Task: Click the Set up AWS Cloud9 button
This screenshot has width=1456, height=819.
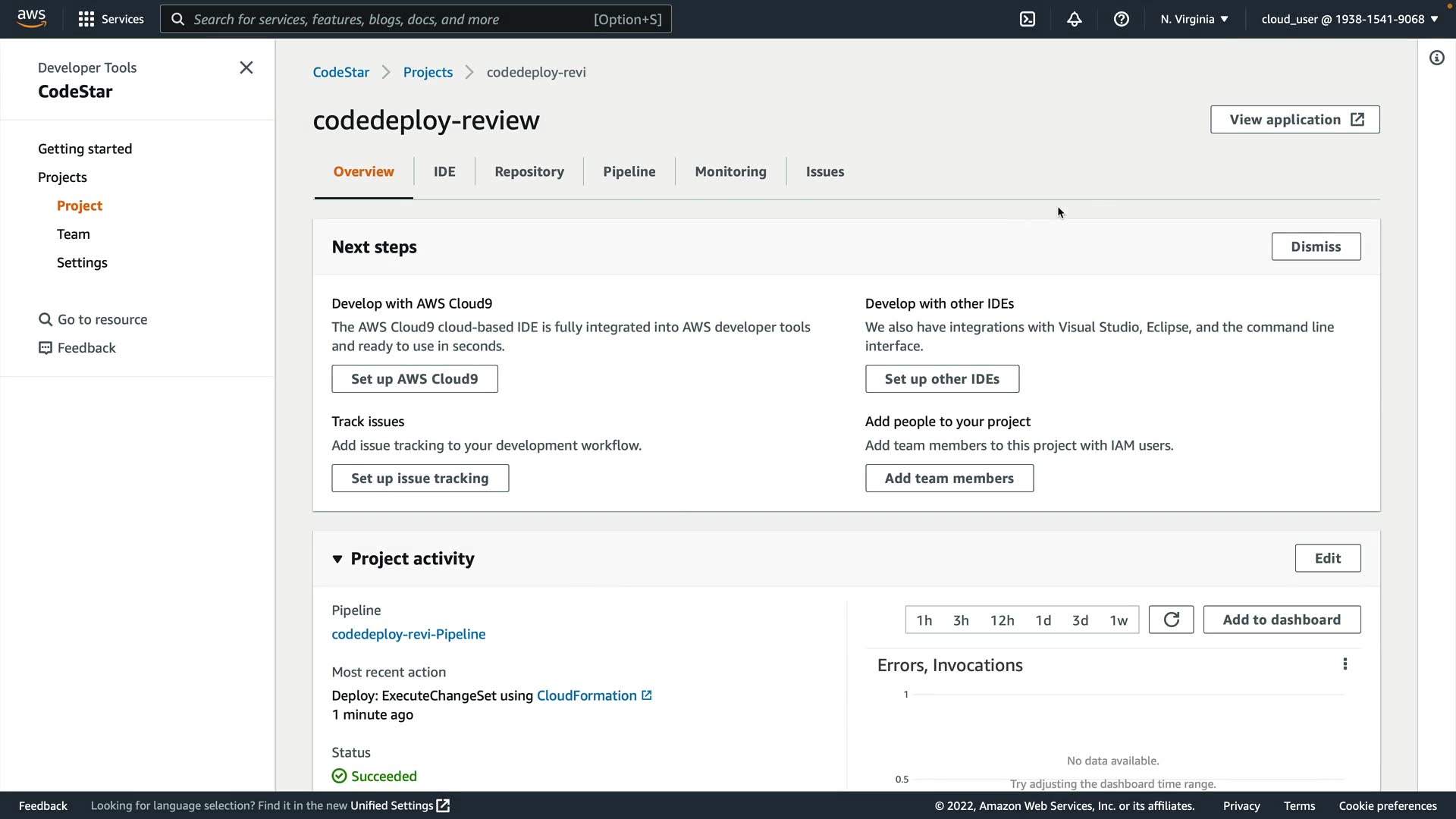Action: coord(414,378)
